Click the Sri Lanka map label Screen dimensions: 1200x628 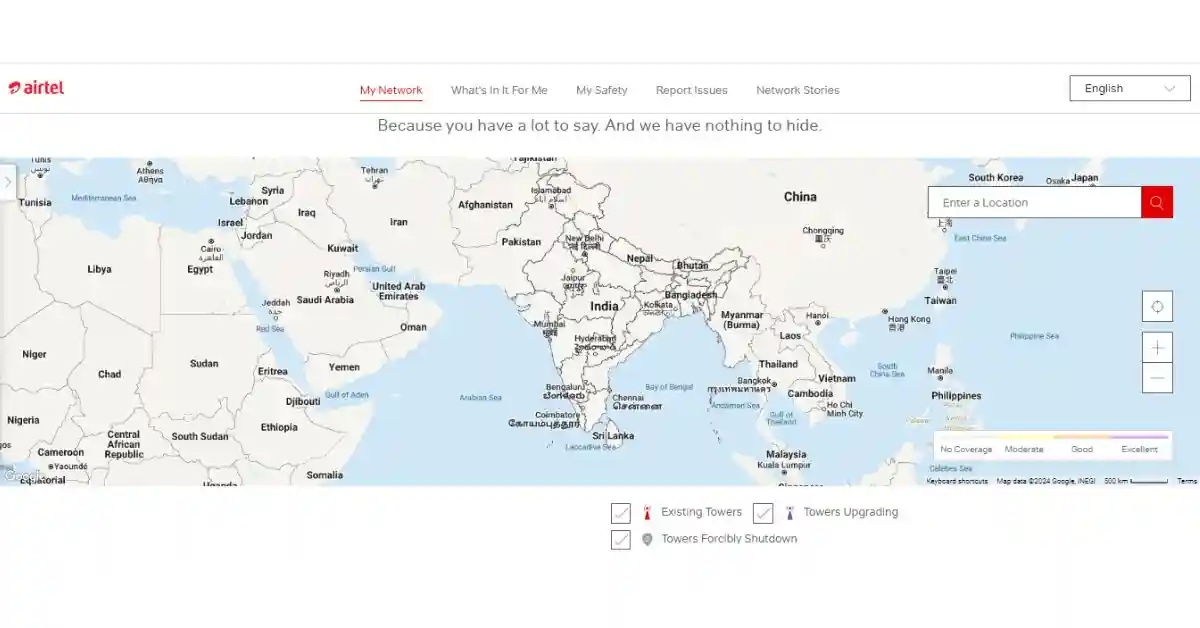point(613,436)
